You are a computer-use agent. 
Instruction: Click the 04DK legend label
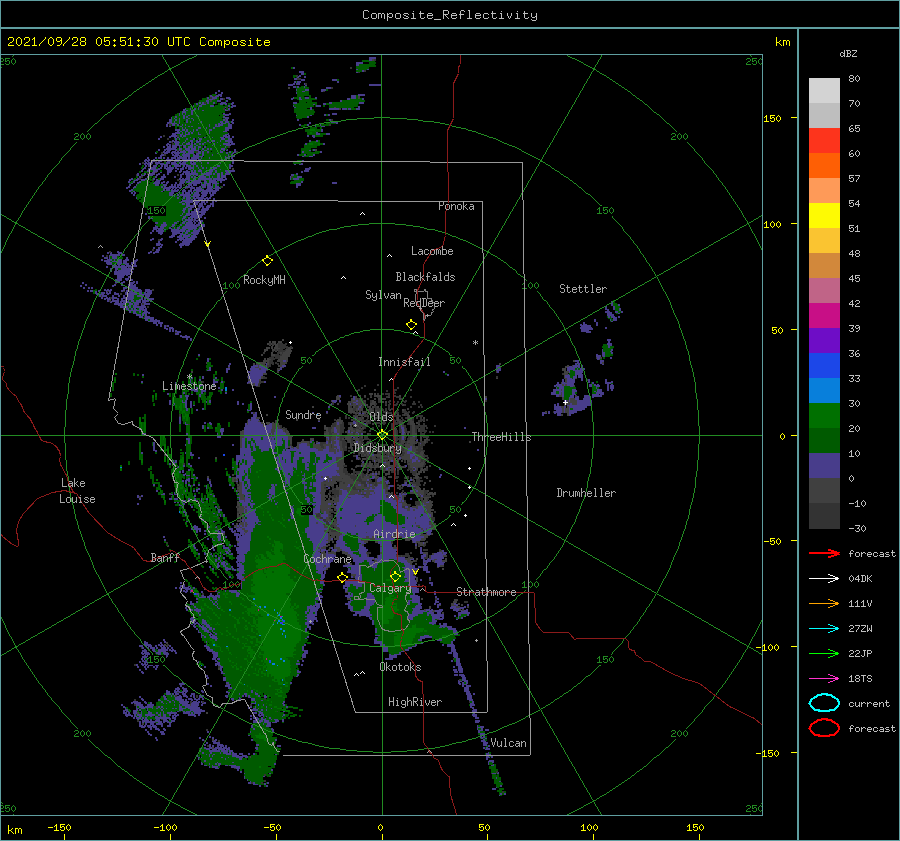point(860,578)
